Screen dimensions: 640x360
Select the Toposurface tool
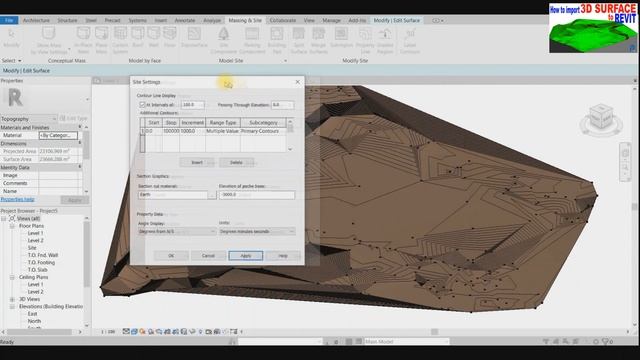[x=194, y=33]
